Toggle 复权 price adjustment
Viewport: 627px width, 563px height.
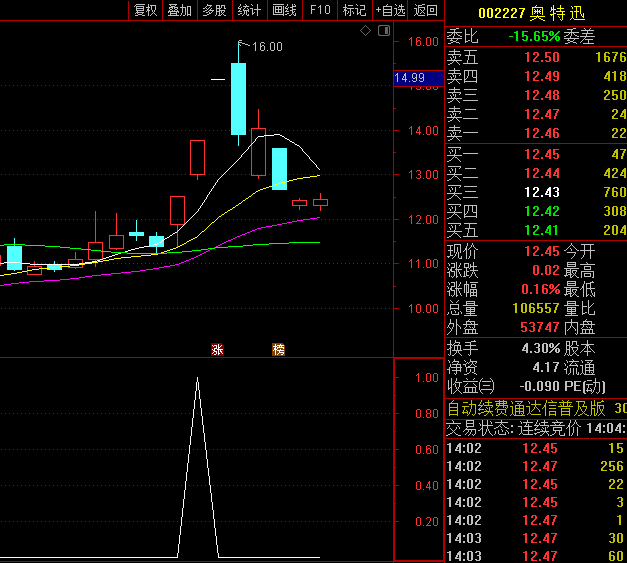click(146, 10)
